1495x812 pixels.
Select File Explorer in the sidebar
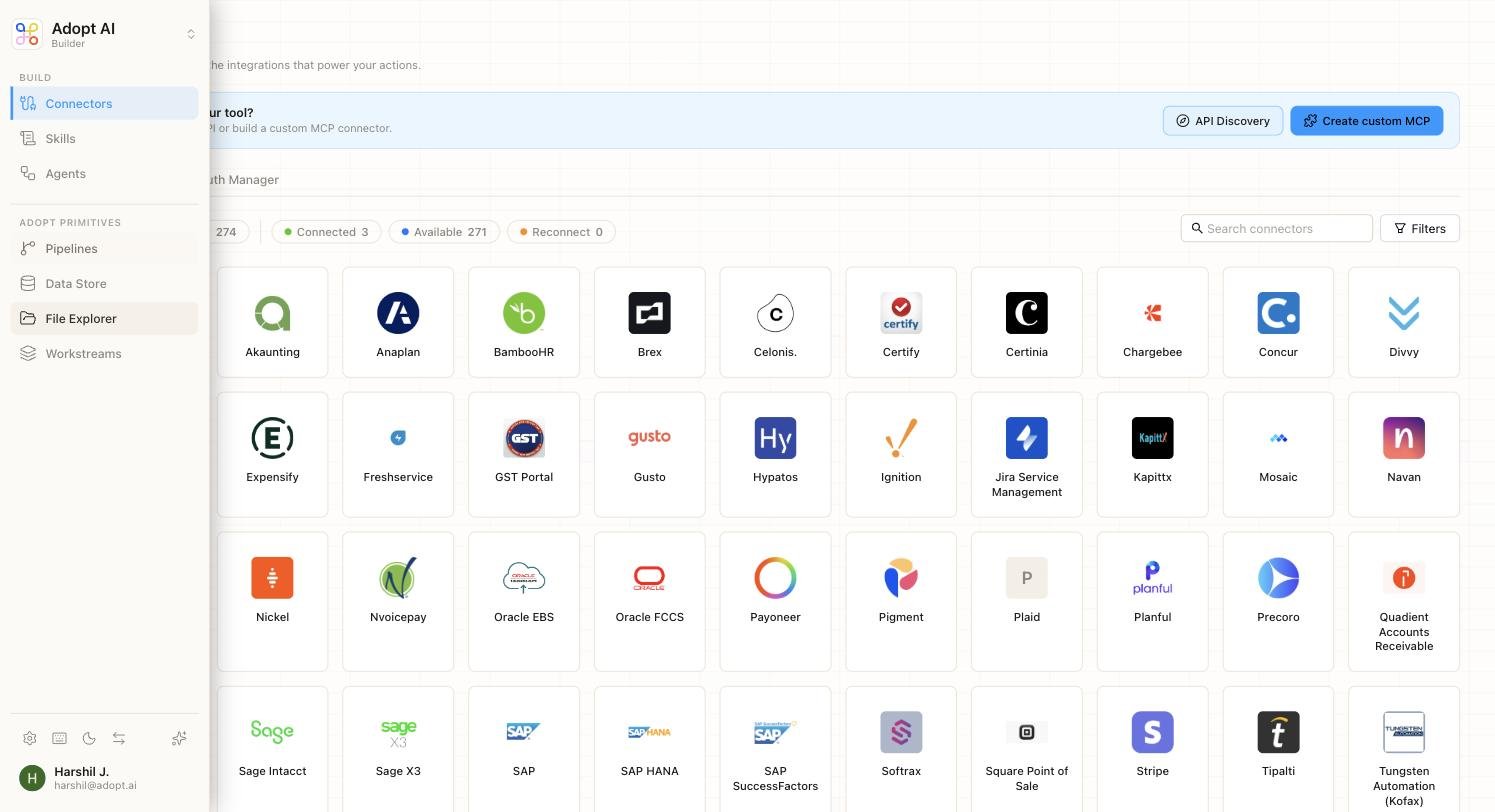(x=104, y=318)
